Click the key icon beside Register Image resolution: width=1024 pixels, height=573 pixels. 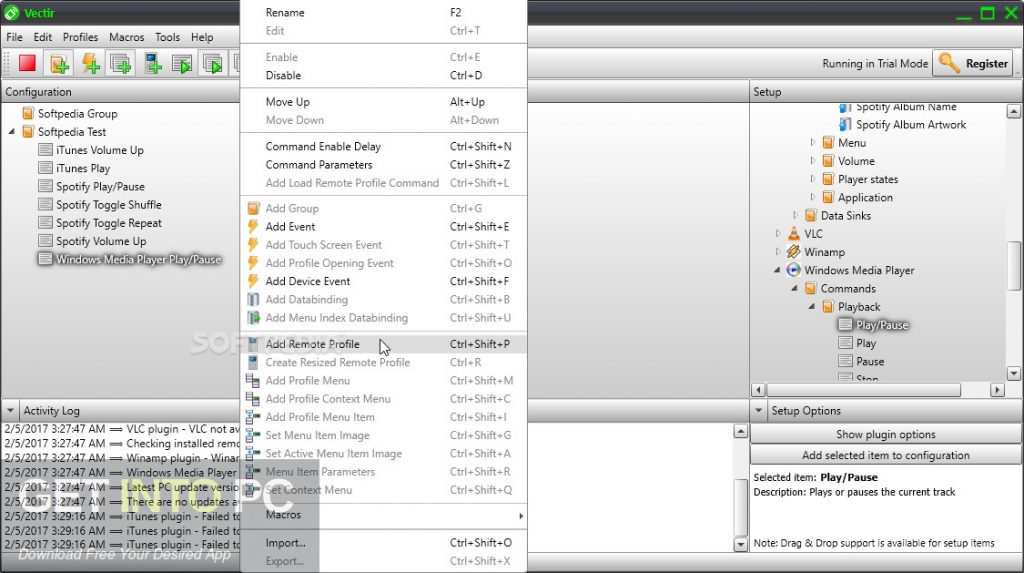tap(949, 63)
